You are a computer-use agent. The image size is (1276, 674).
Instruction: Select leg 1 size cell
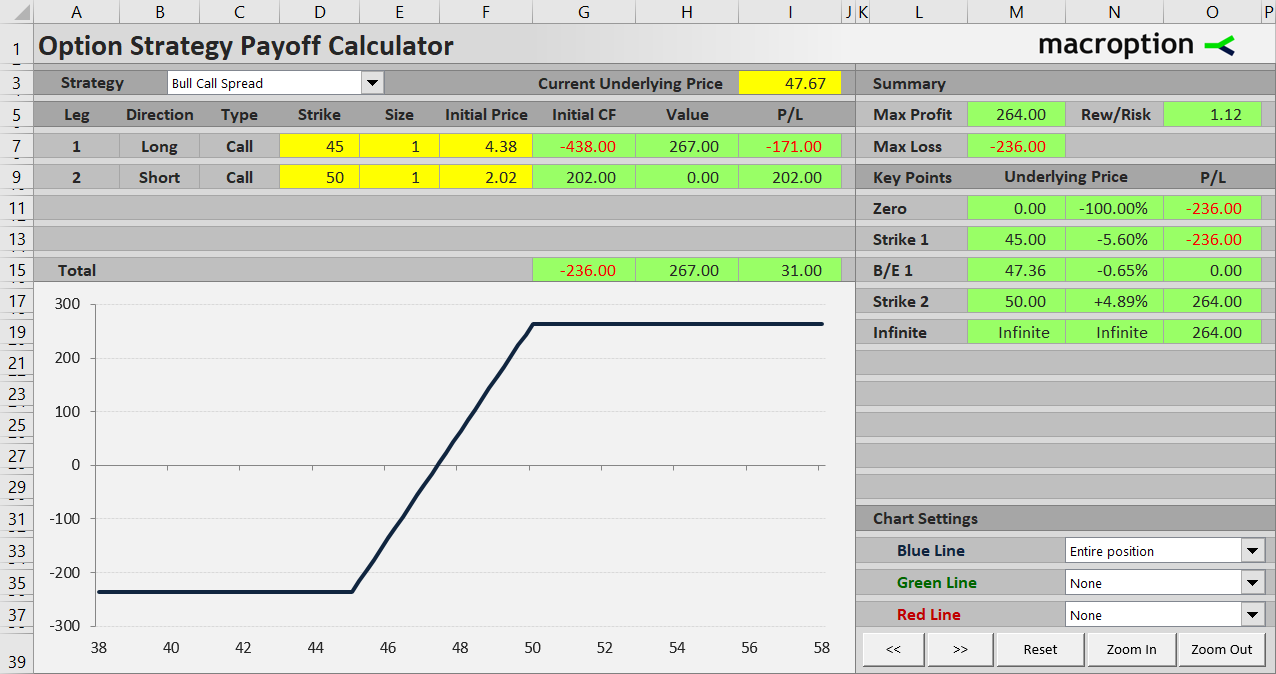coord(399,146)
